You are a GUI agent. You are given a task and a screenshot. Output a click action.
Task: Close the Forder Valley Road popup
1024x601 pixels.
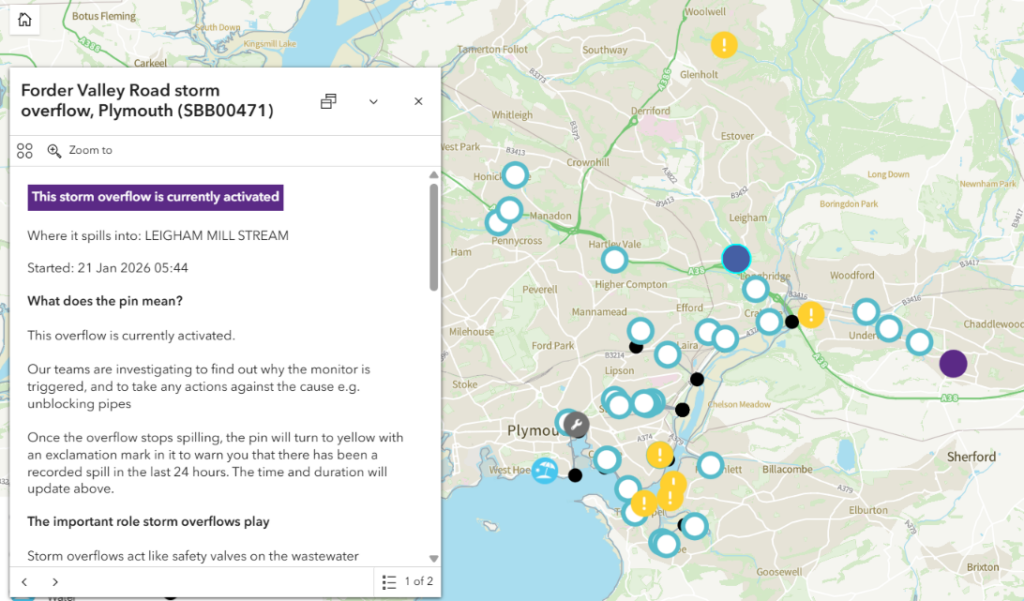(x=418, y=101)
